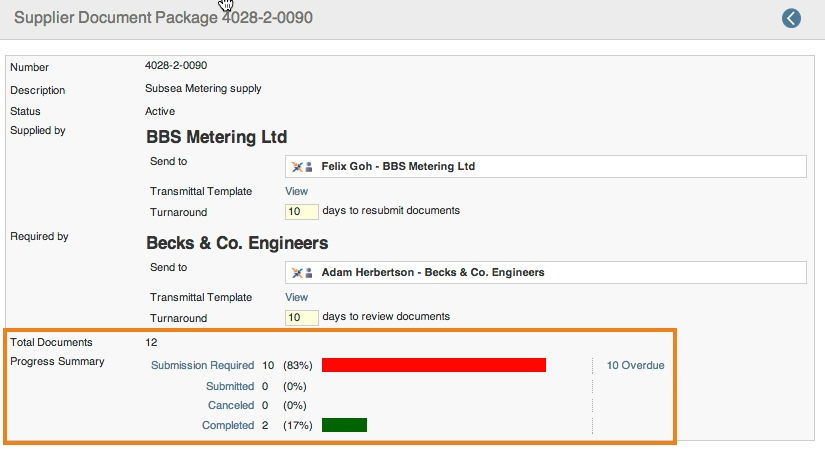Click the red Submission Required progress bar
This screenshot has height=449, width=825.
[x=434, y=365]
